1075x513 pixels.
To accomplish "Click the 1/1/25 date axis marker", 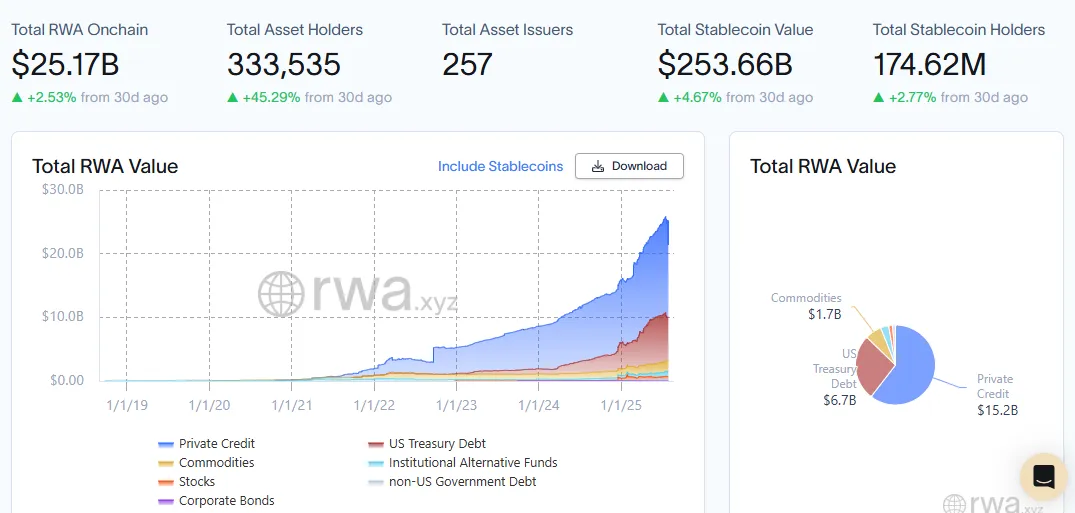I will click(x=620, y=405).
